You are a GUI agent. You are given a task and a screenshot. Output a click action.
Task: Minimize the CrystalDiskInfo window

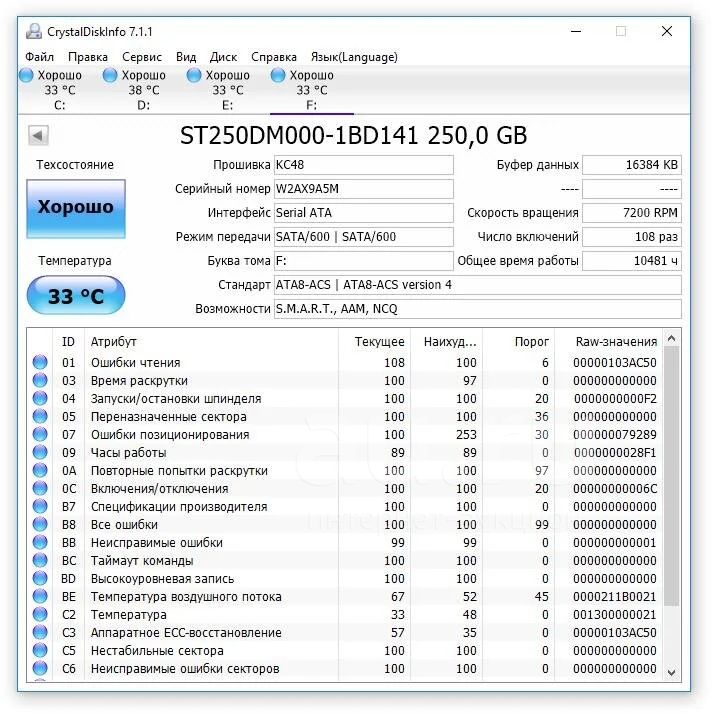pos(576,31)
